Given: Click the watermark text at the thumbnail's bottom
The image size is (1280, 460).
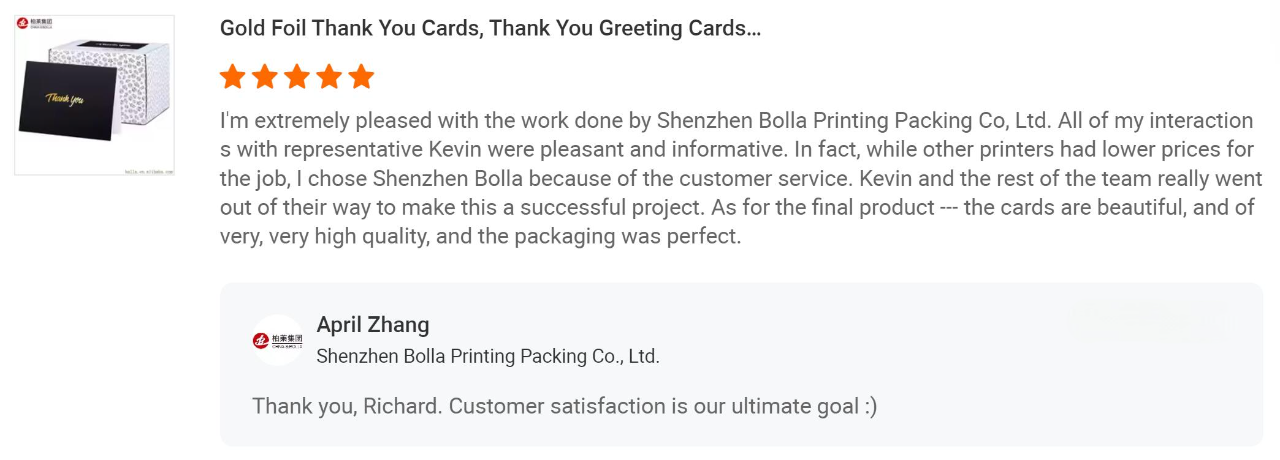Looking at the screenshot, I should click(x=148, y=171).
